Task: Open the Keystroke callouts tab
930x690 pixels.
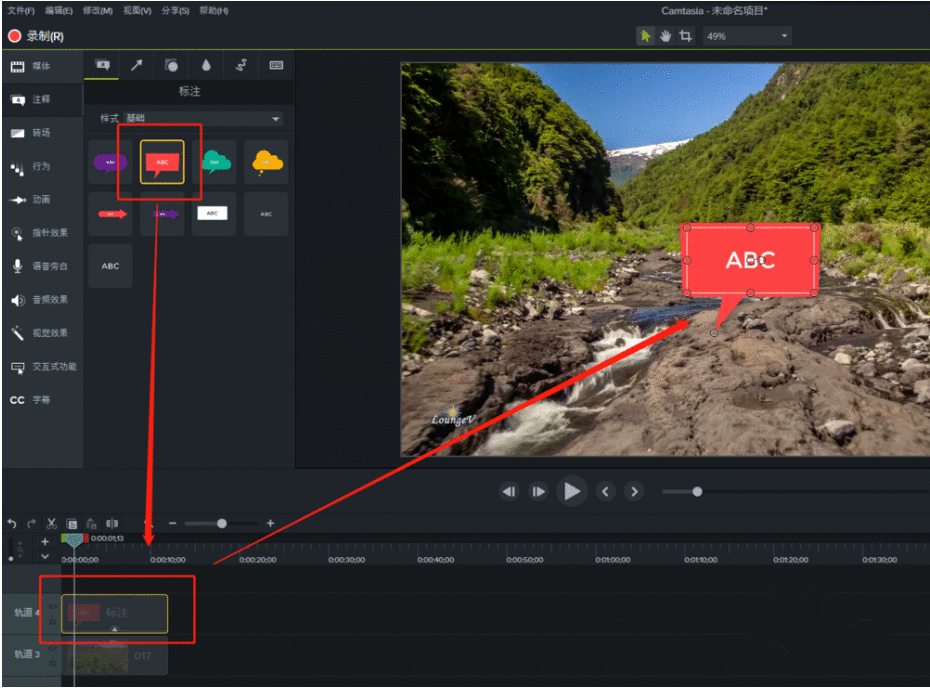Action: 275,66
